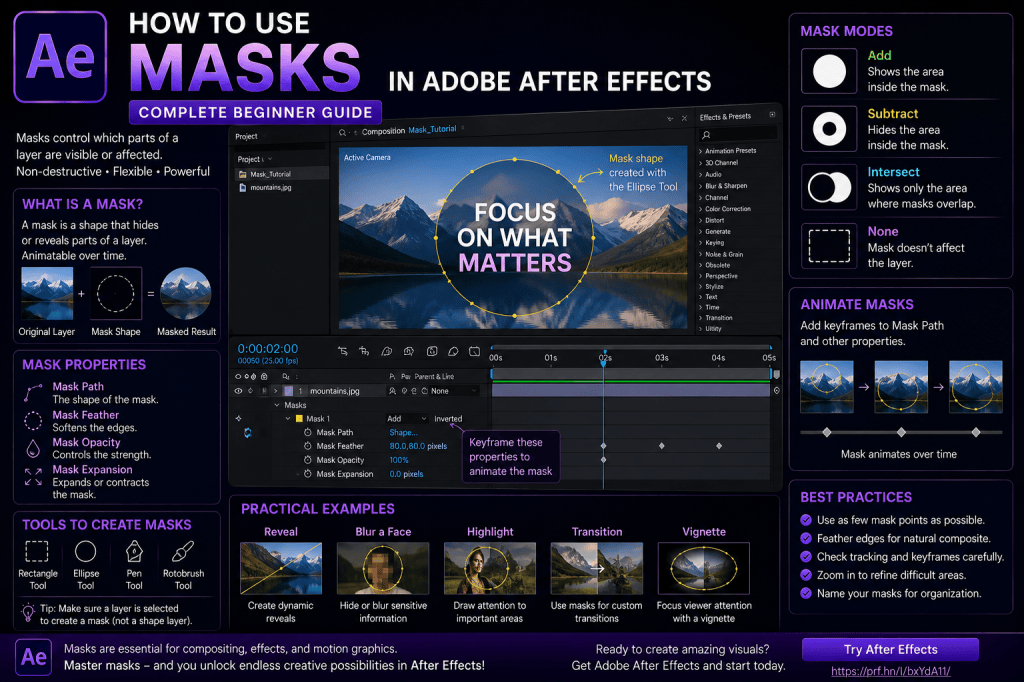Screen dimensions: 1024x682
Task: Click the 100% Mask Opacity value
Action: pyautogui.click(x=398, y=460)
